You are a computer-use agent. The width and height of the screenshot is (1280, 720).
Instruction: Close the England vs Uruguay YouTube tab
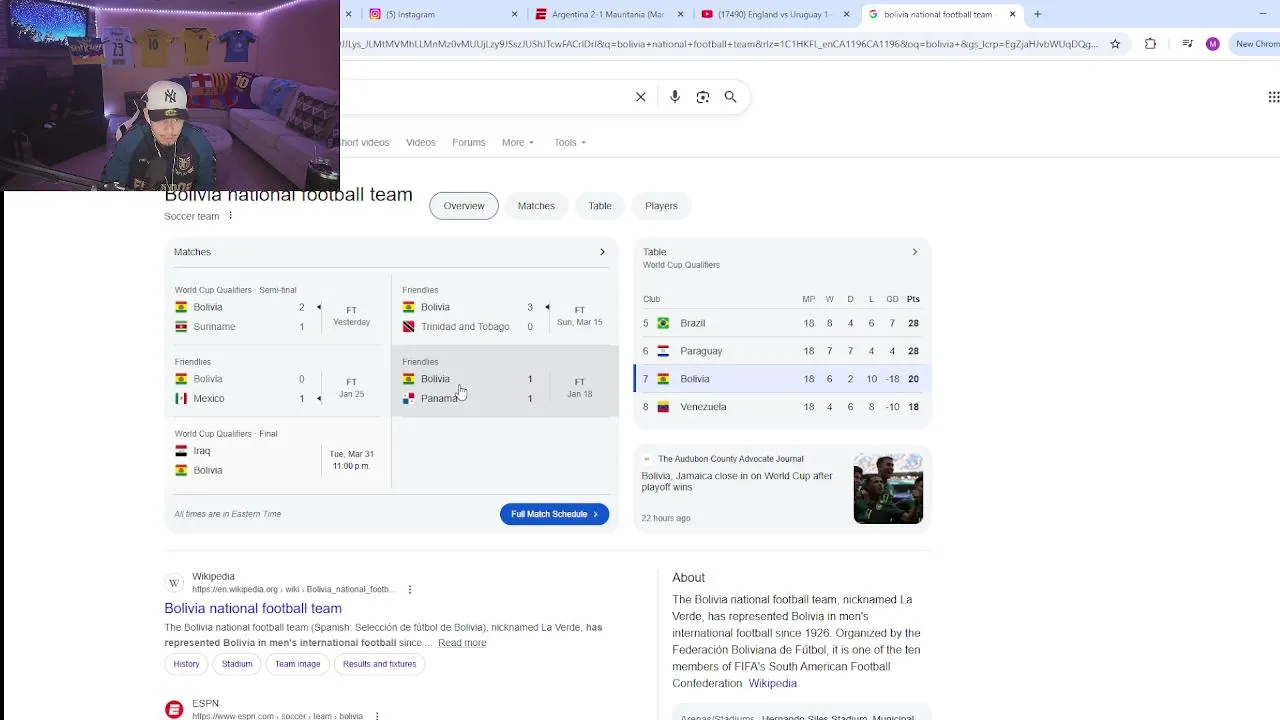pos(847,14)
